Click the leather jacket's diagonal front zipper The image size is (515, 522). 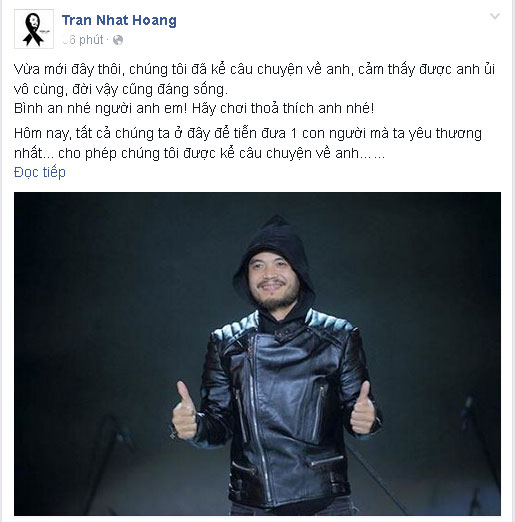tap(259, 417)
